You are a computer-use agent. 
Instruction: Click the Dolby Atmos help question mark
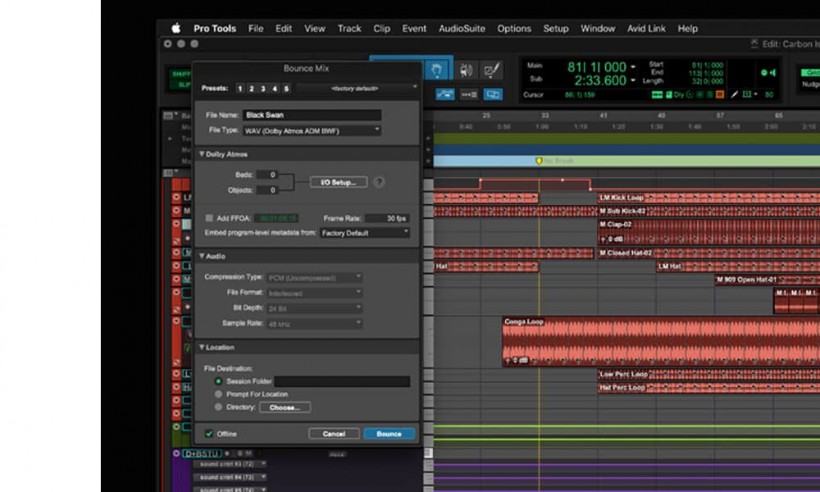(379, 182)
